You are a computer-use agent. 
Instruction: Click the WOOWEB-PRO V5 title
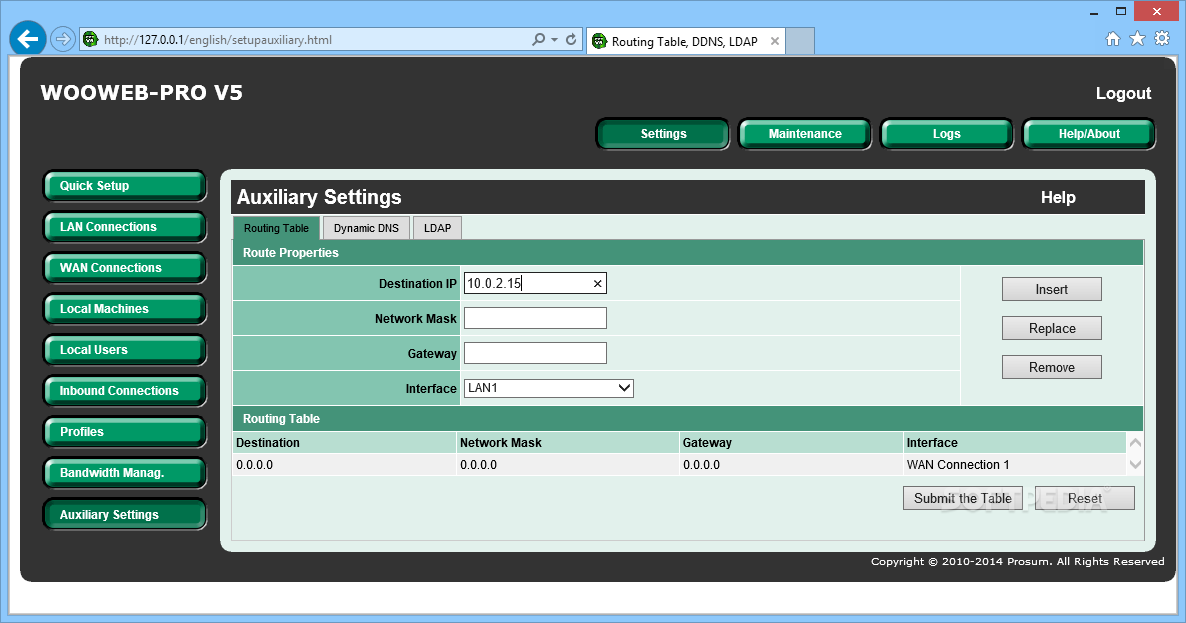pyautogui.click(x=141, y=93)
